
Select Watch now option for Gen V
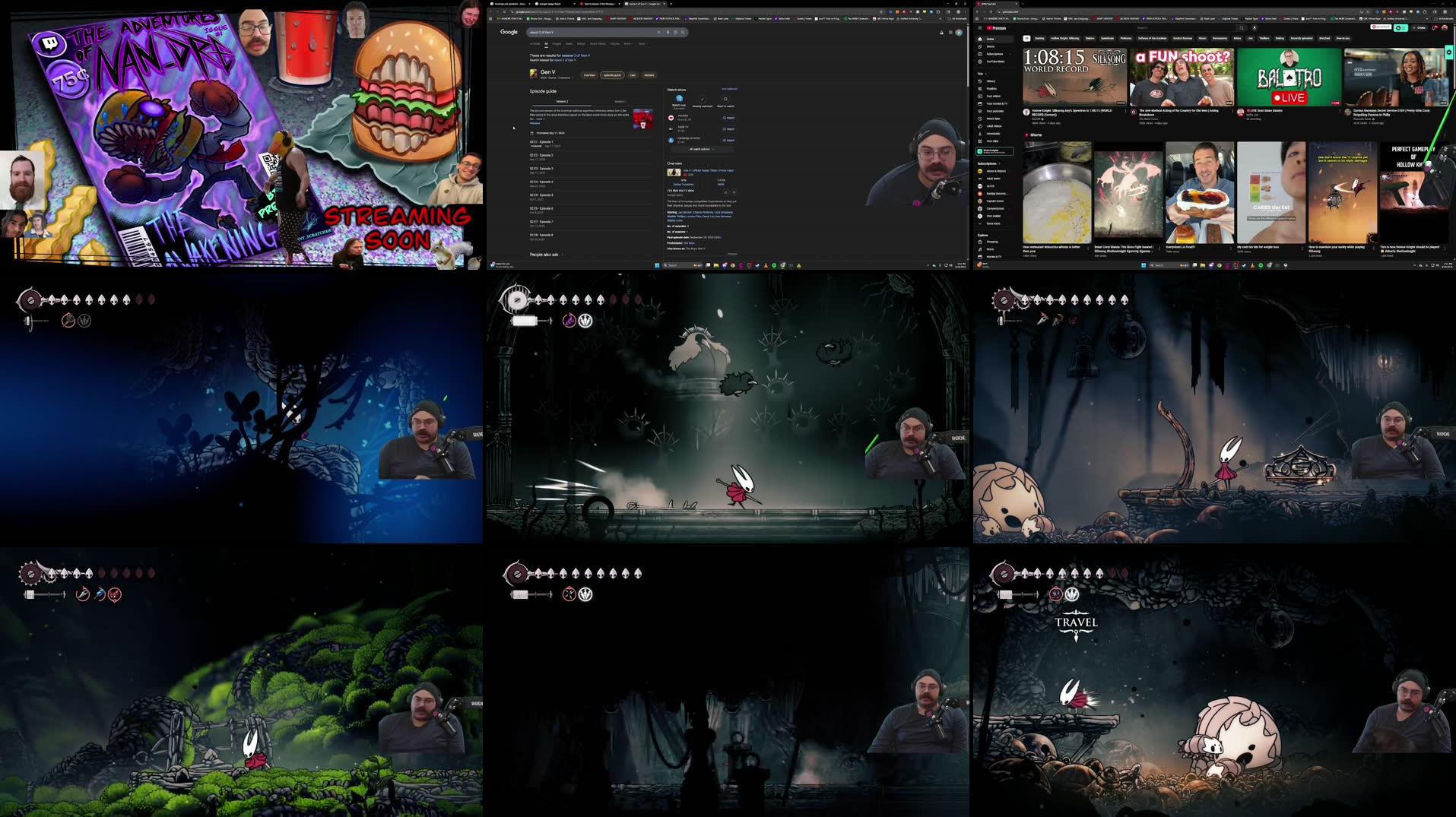(679, 101)
